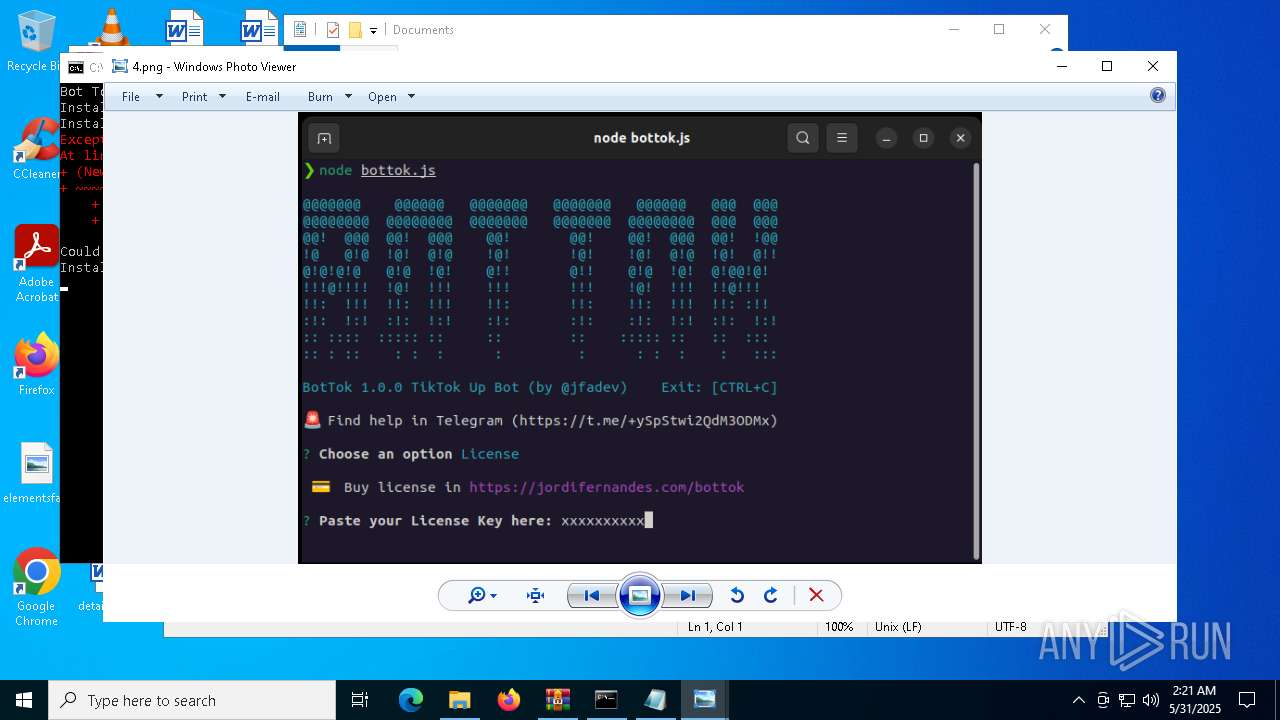Open Firefox desktop shortcut
Viewport: 1280px width, 720px height.
tap(36, 365)
